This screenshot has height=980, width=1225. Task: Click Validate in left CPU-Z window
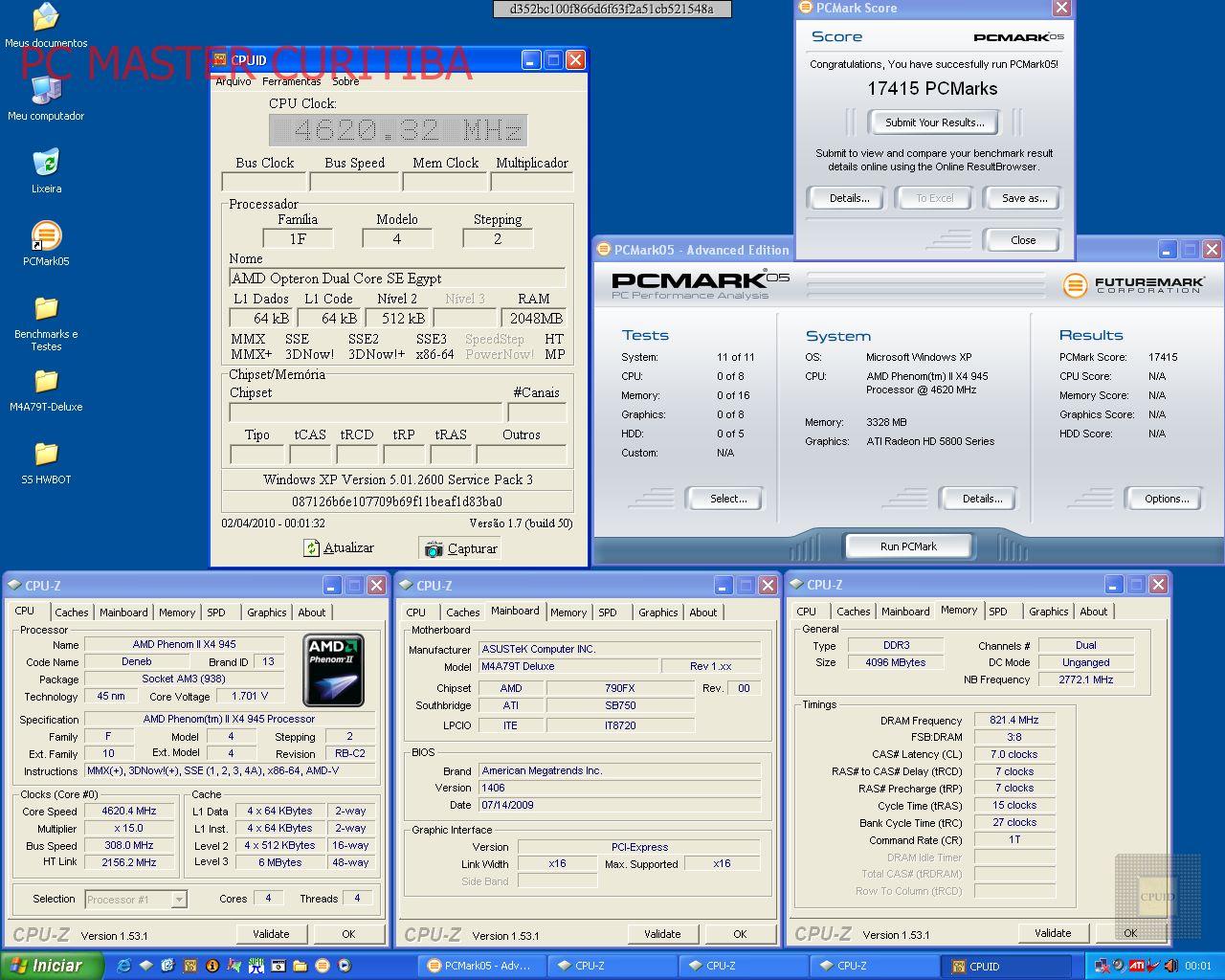tap(271, 934)
